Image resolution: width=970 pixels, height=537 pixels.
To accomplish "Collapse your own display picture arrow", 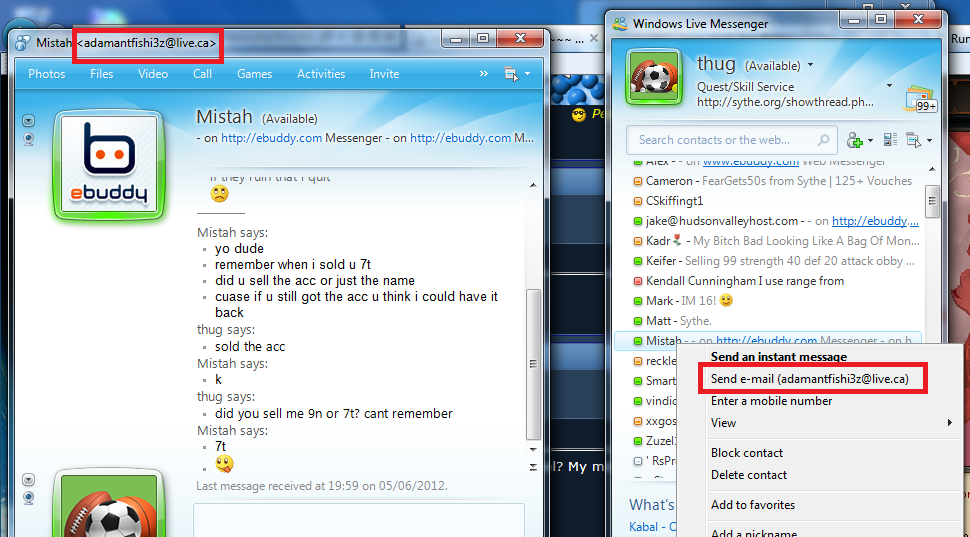I will (28, 479).
